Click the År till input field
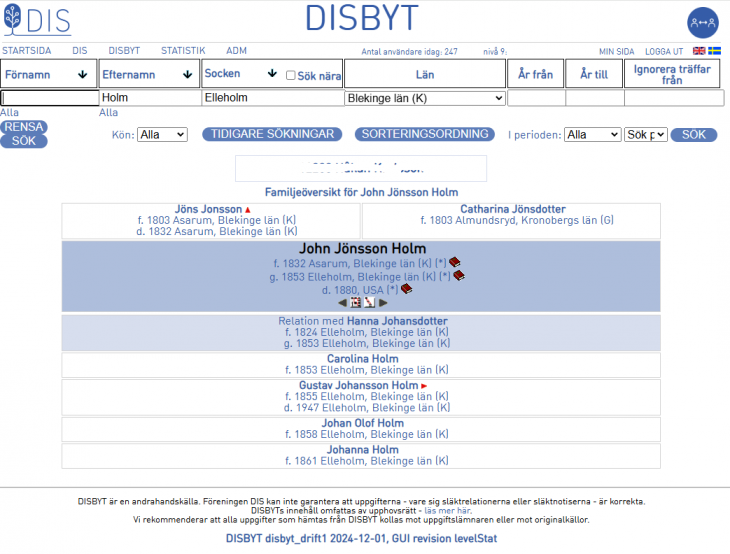The height and width of the screenshot is (554, 730). click(595, 98)
